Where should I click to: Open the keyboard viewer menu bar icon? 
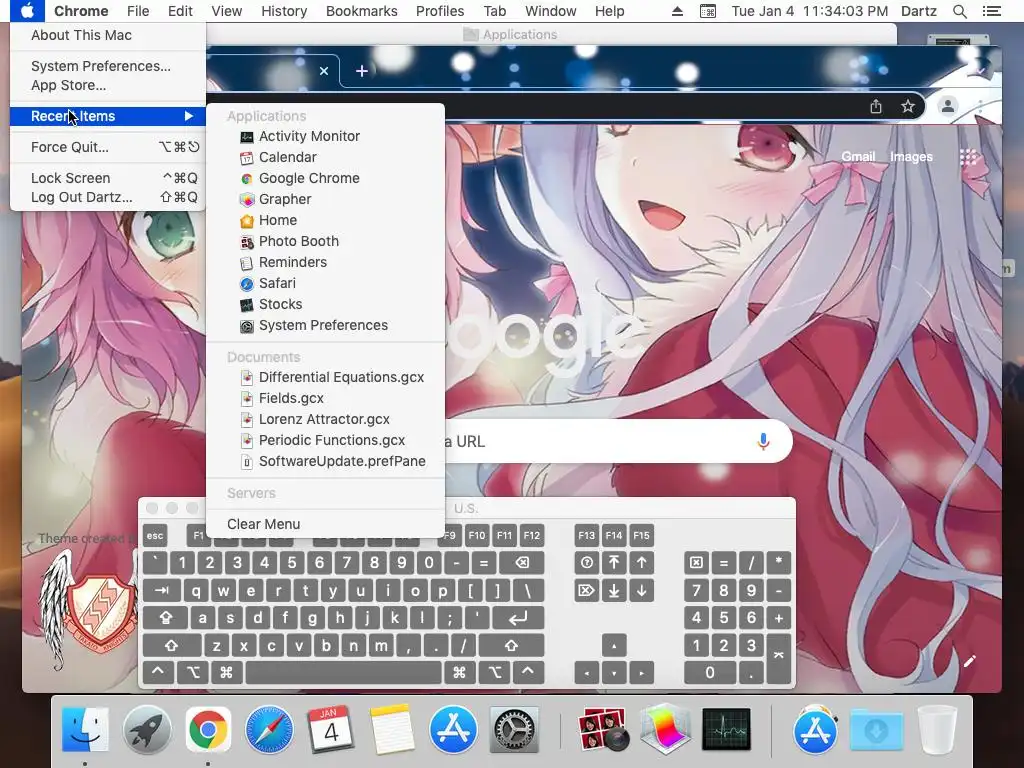click(708, 11)
